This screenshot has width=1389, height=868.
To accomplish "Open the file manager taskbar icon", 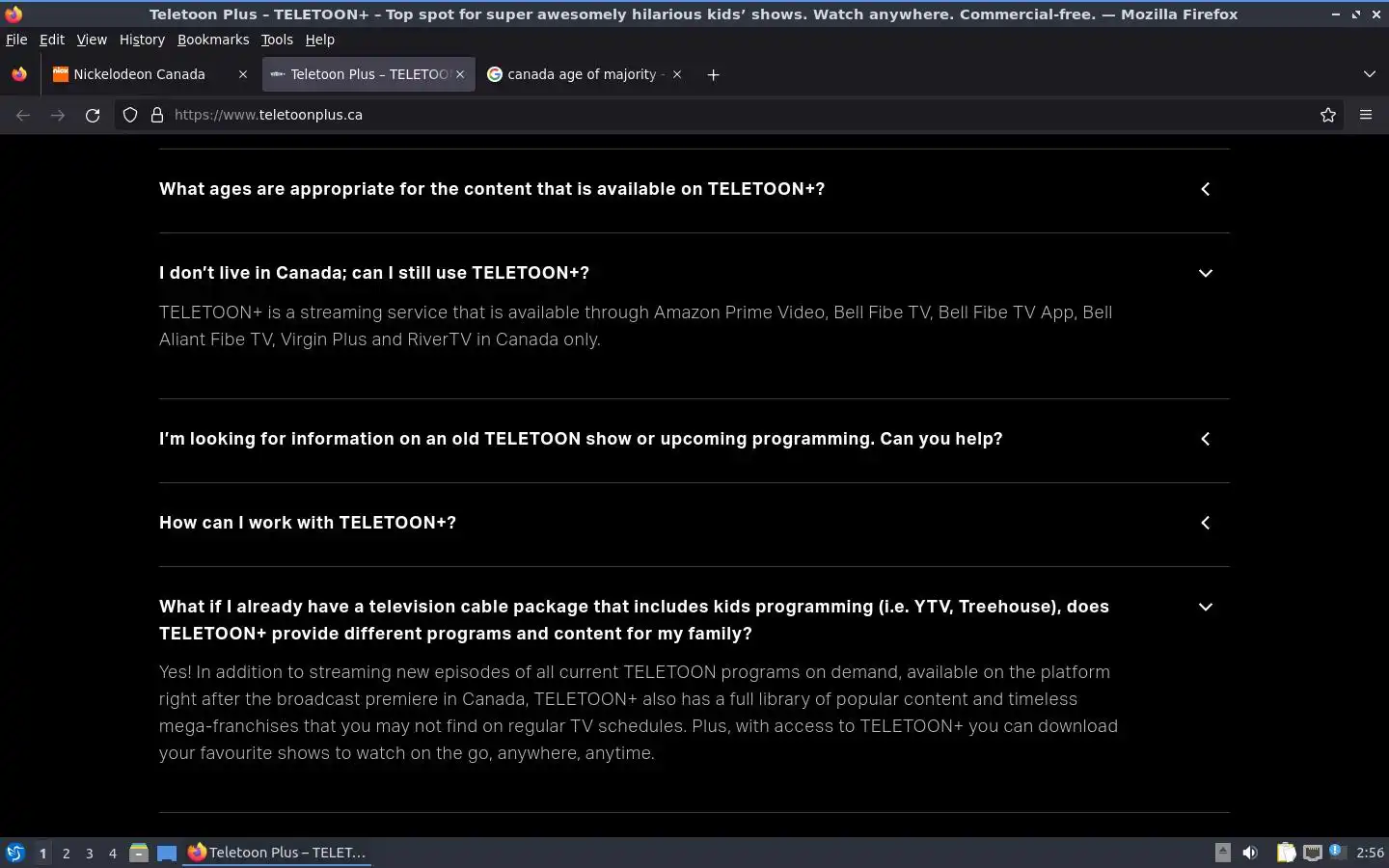I will point(139,853).
